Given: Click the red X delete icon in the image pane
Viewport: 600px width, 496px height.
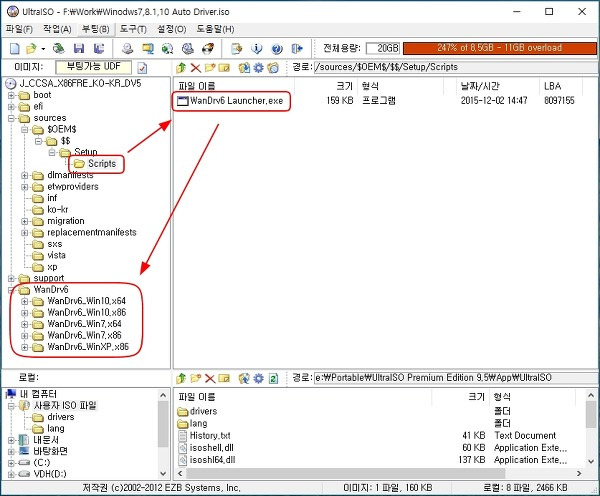Looking at the screenshot, I should point(196,68).
